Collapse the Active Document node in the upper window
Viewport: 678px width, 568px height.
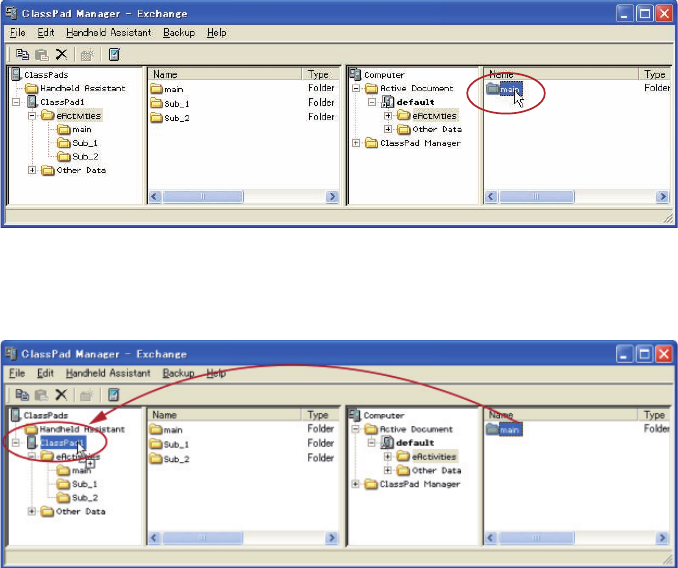[356, 88]
